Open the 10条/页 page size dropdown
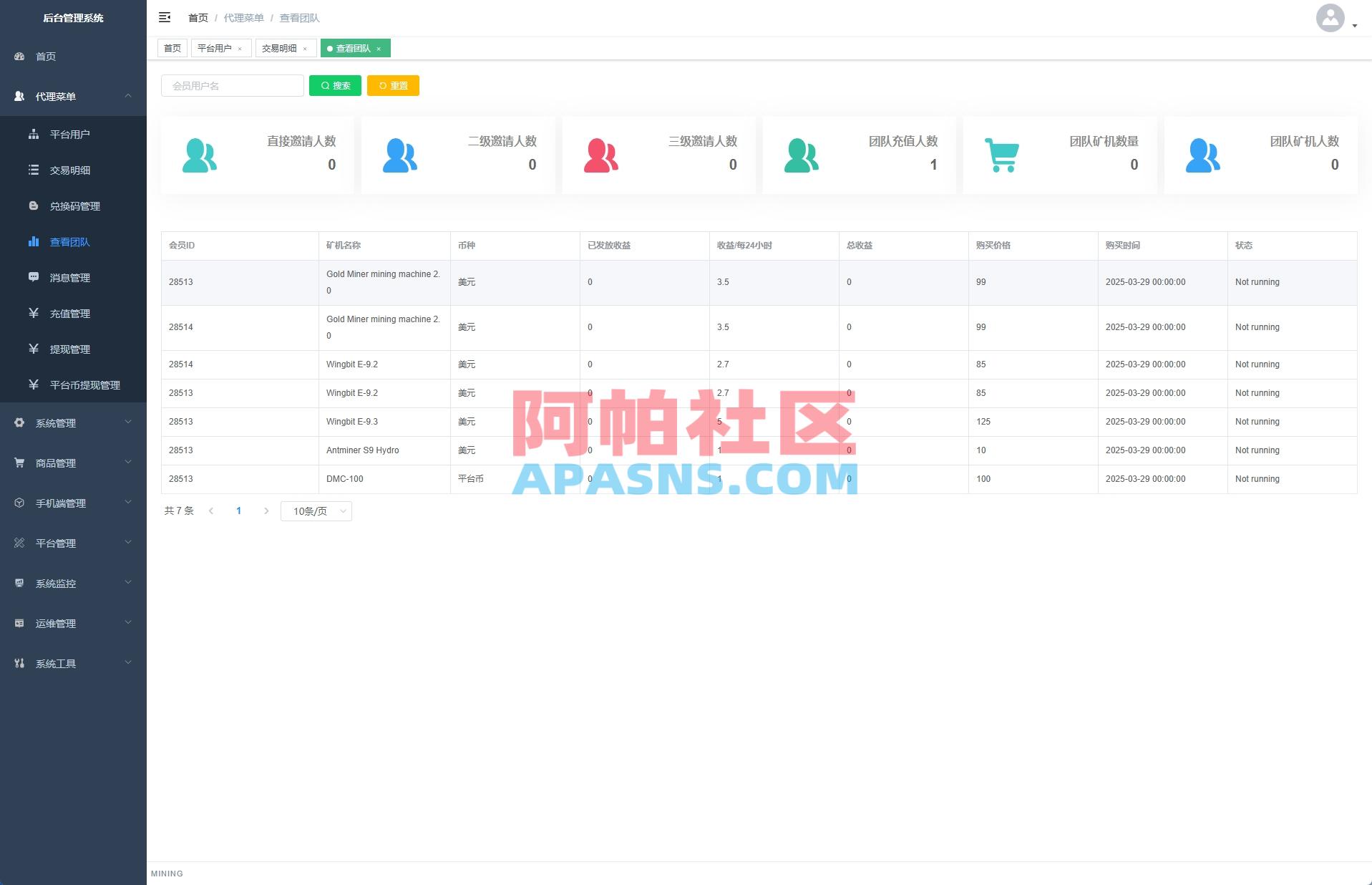Viewport: 1372px width, 885px height. pos(316,511)
